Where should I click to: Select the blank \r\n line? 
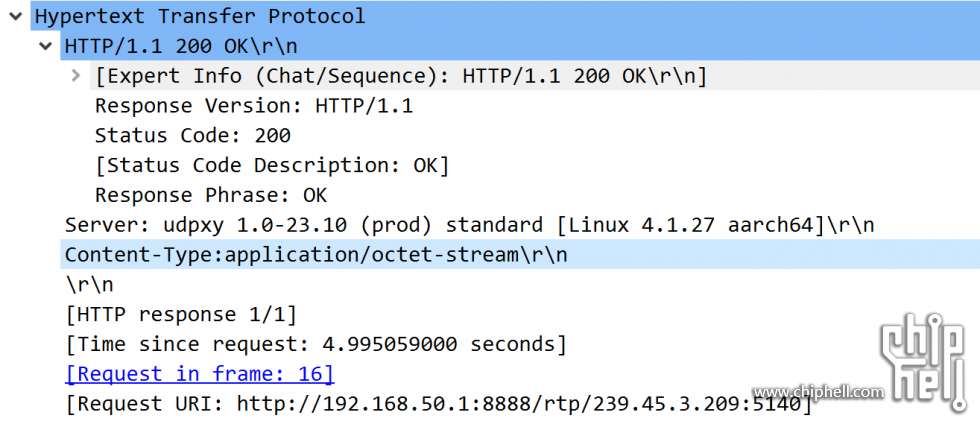(x=89, y=284)
